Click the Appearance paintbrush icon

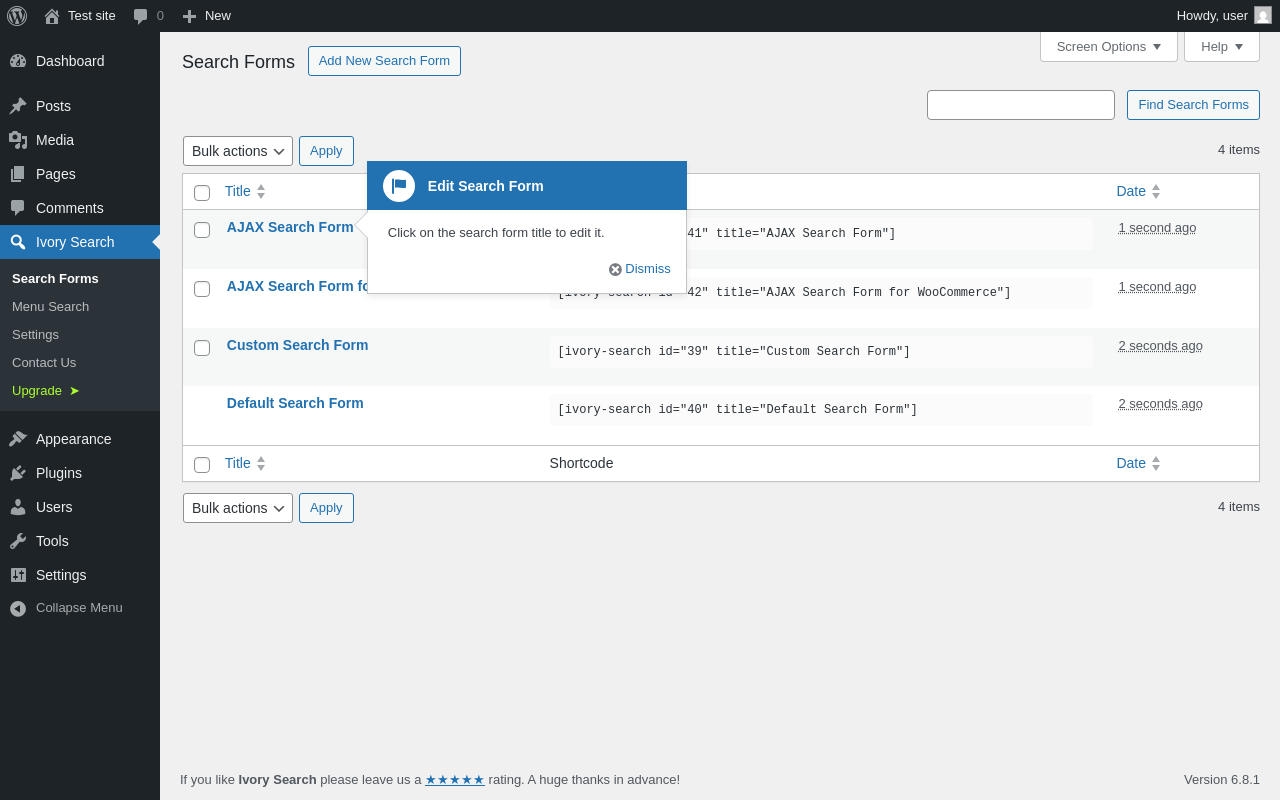(x=18, y=439)
